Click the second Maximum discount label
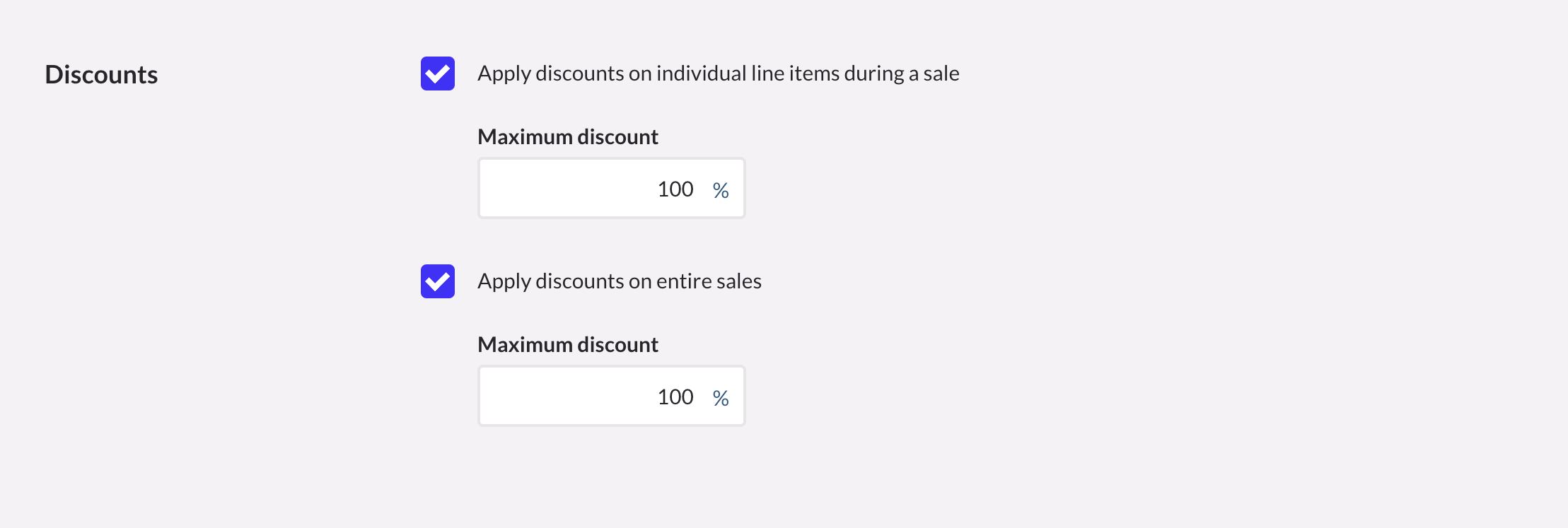Viewport: 1568px width, 528px height. tap(568, 344)
